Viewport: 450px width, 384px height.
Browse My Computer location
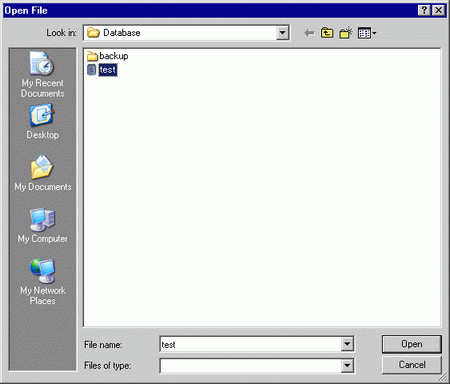click(43, 225)
